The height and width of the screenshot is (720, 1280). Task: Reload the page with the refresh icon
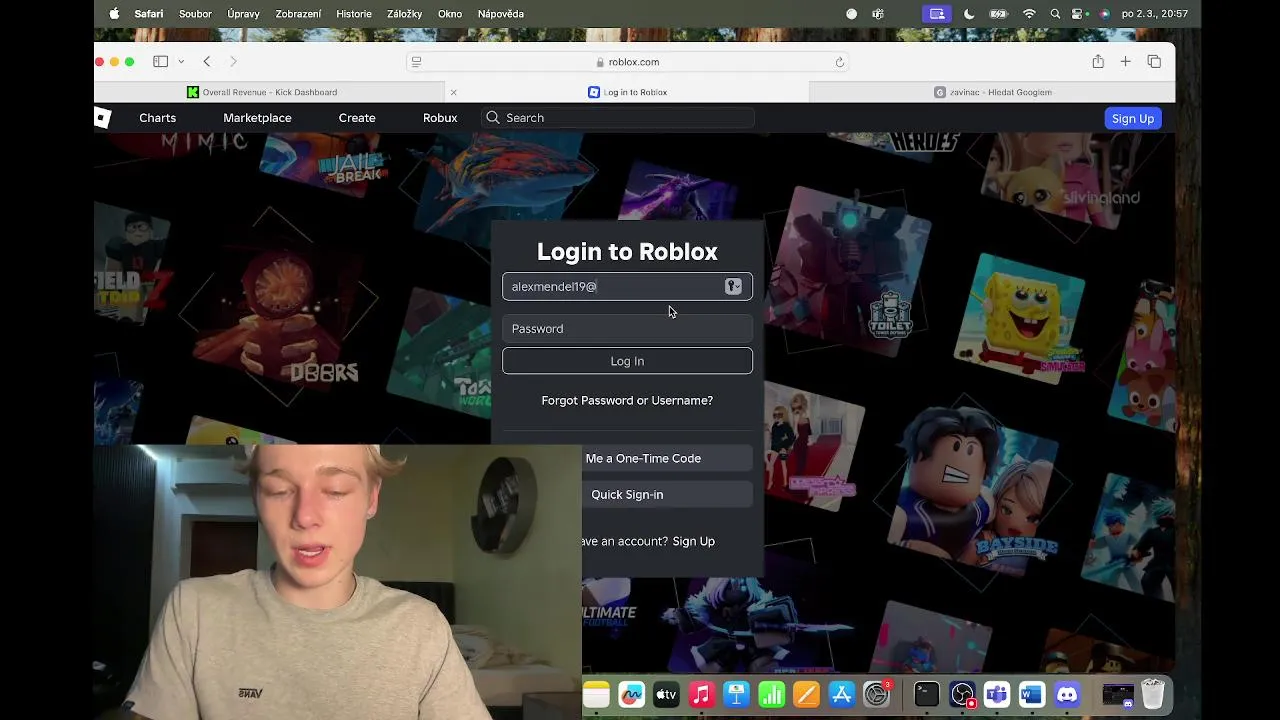(x=840, y=62)
